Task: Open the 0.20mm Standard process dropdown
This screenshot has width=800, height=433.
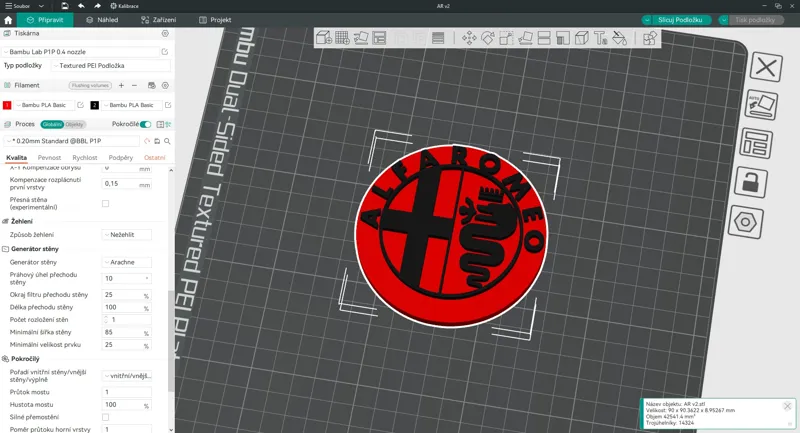Action: [71, 141]
